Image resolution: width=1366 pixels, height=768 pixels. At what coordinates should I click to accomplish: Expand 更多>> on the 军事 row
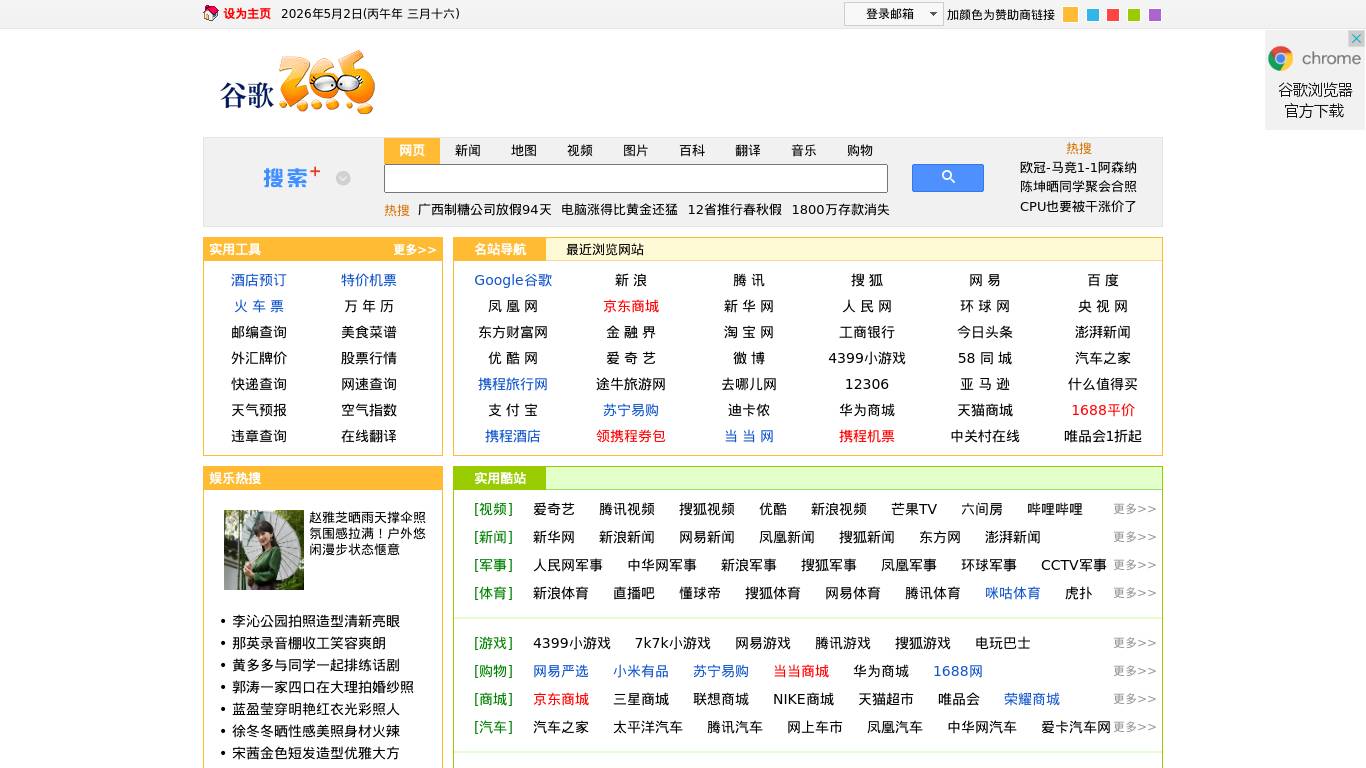coord(1134,565)
